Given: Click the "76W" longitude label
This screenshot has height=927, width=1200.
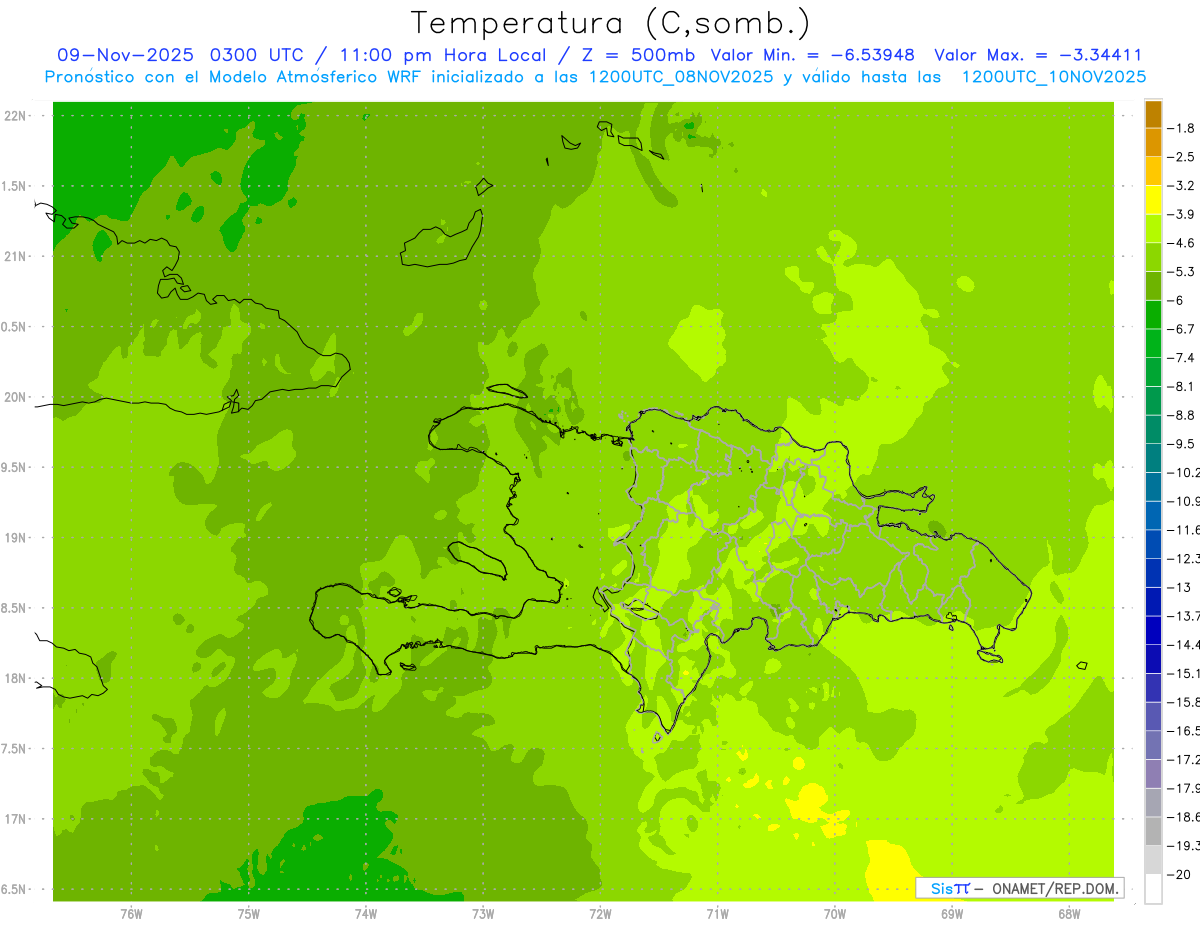Looking at the screenshot, I should (x=131, y=913).
